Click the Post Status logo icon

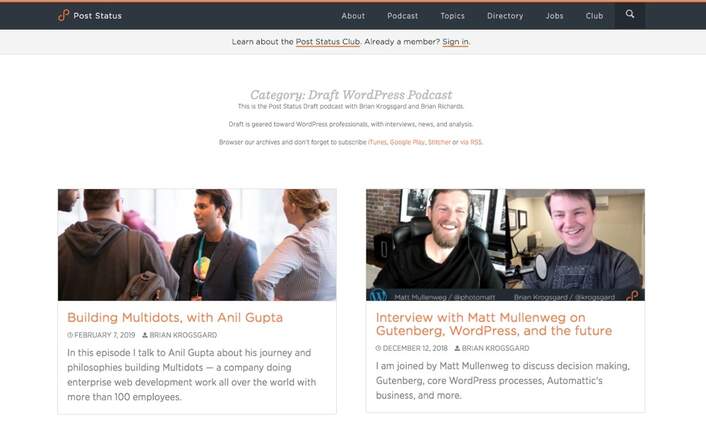tap(63, 15)
